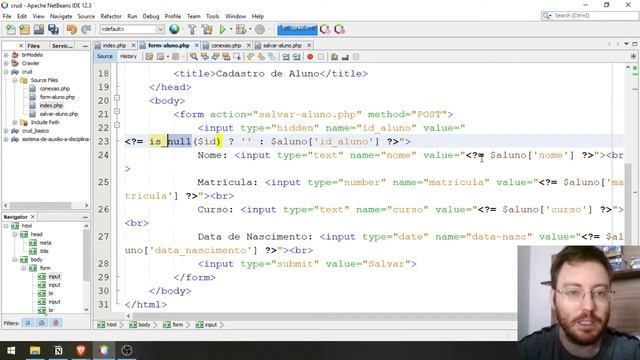640x360 pixels.
Task: Click the first profiler snapshot icon after the memory bar
Action: (x=325, y=29)
